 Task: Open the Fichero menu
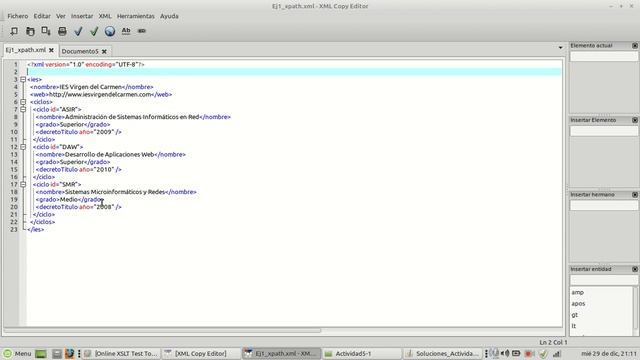[18, 16]
